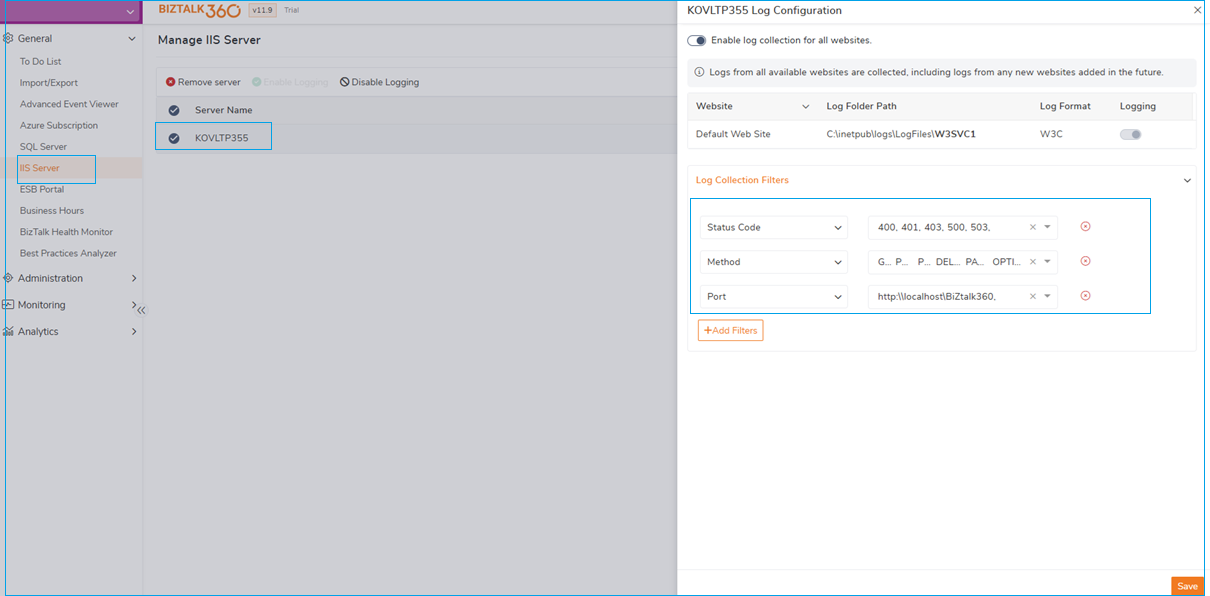Clear all Status Code values
Viewport: 1210px width, 596px height.
point(1033,227)
